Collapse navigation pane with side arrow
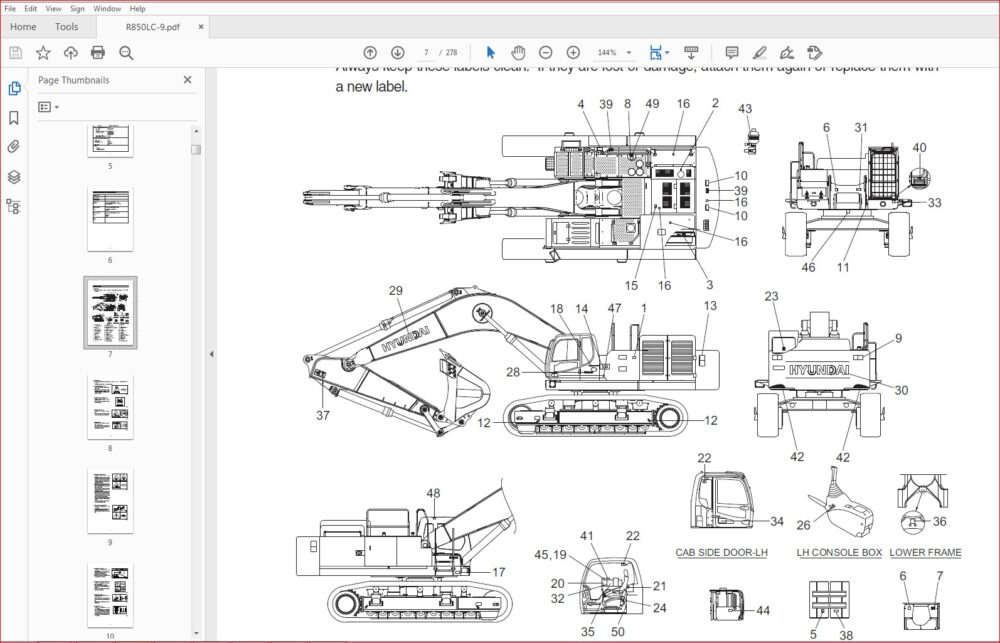This screenshot has height=643, width=1000. [x=211, y=354]
